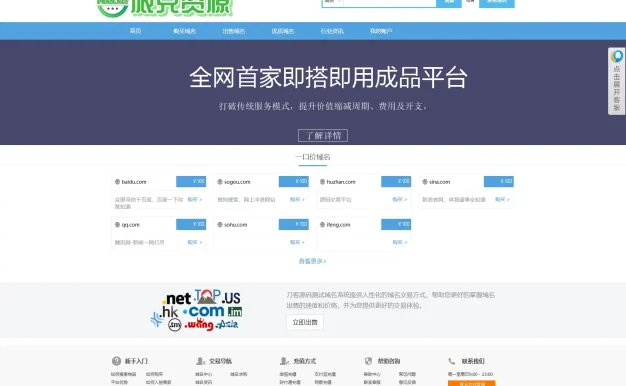Open the baidu.com domain listing
This screenshot has width=626, height=386.
[134, 182]
